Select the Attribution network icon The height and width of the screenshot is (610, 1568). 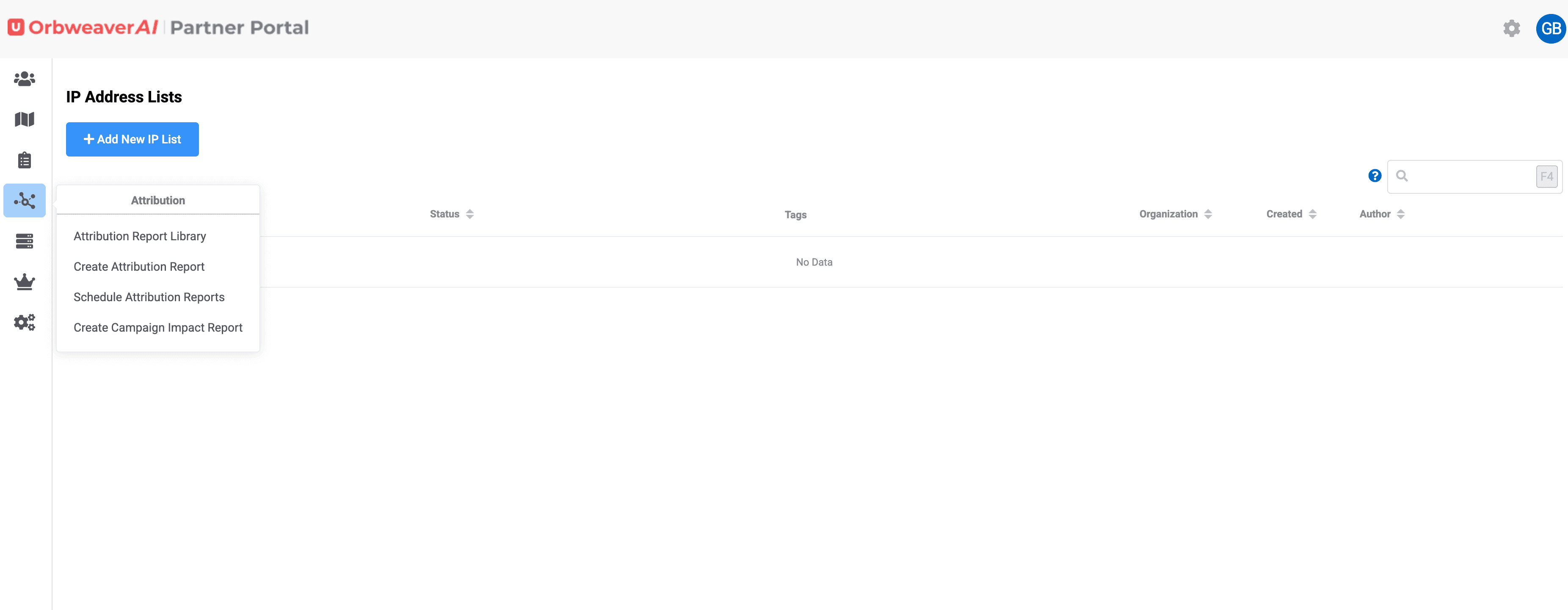25,201
